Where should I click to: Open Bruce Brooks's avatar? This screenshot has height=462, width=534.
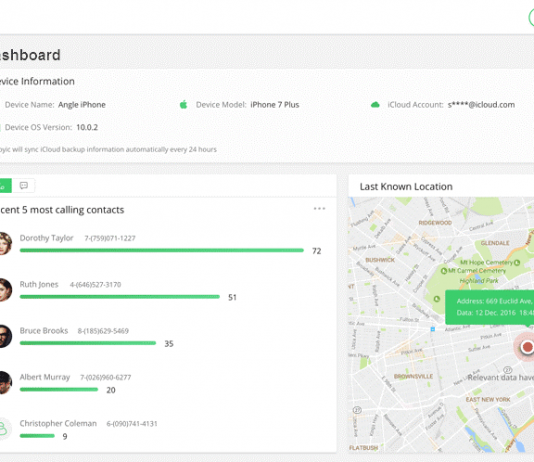5,336
